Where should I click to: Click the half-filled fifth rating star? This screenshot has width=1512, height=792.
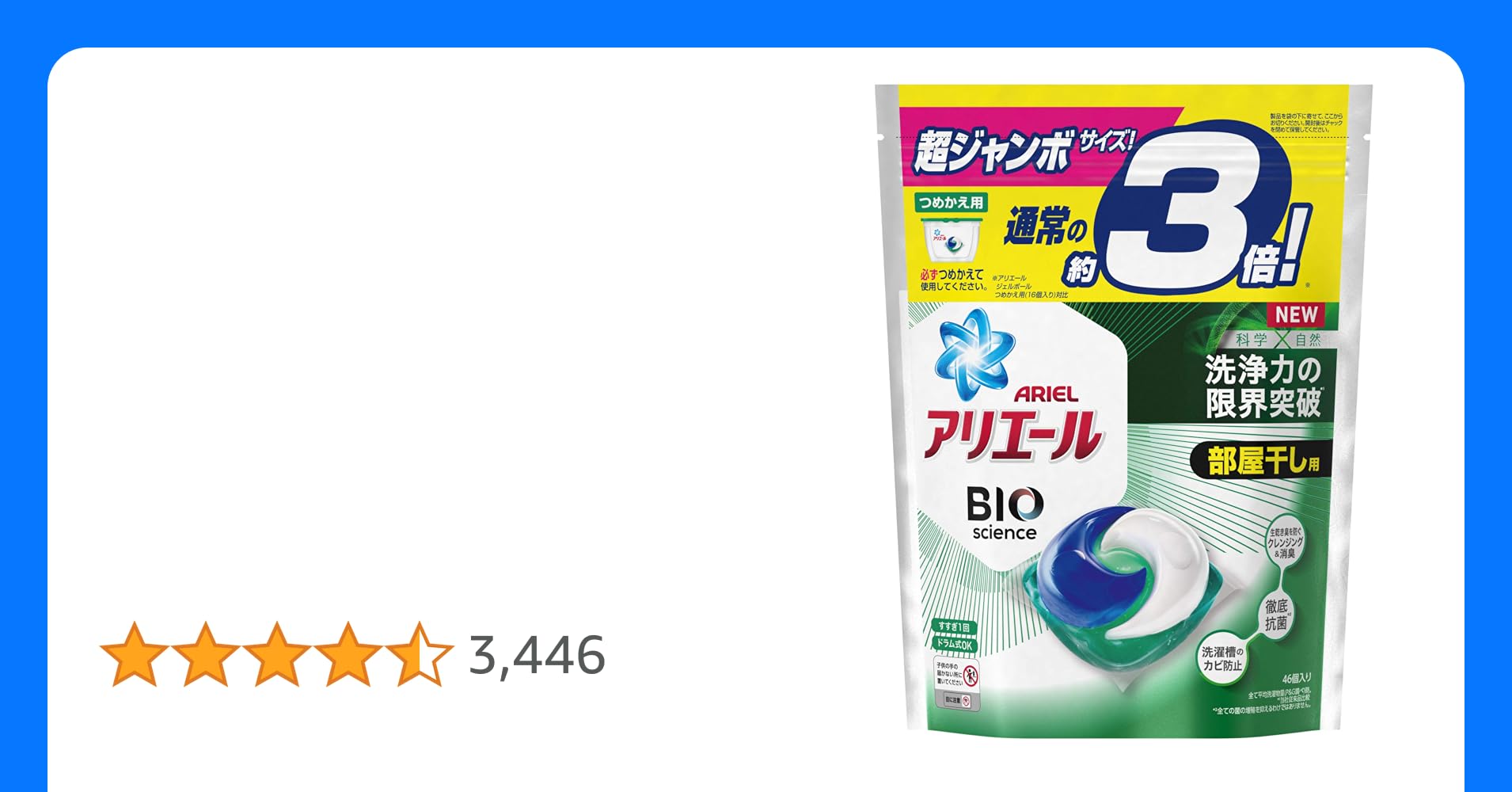[x=419, y=654]
